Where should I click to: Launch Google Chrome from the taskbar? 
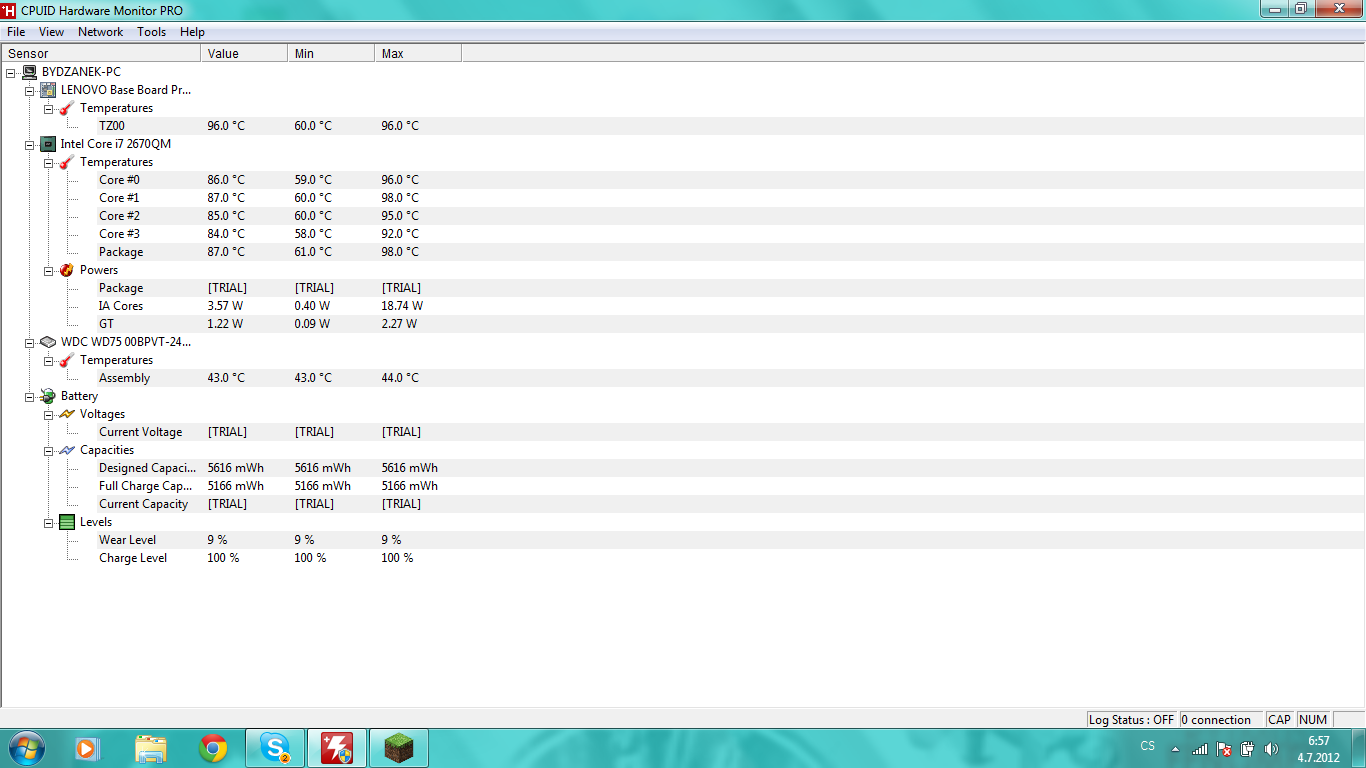point(213,748)
